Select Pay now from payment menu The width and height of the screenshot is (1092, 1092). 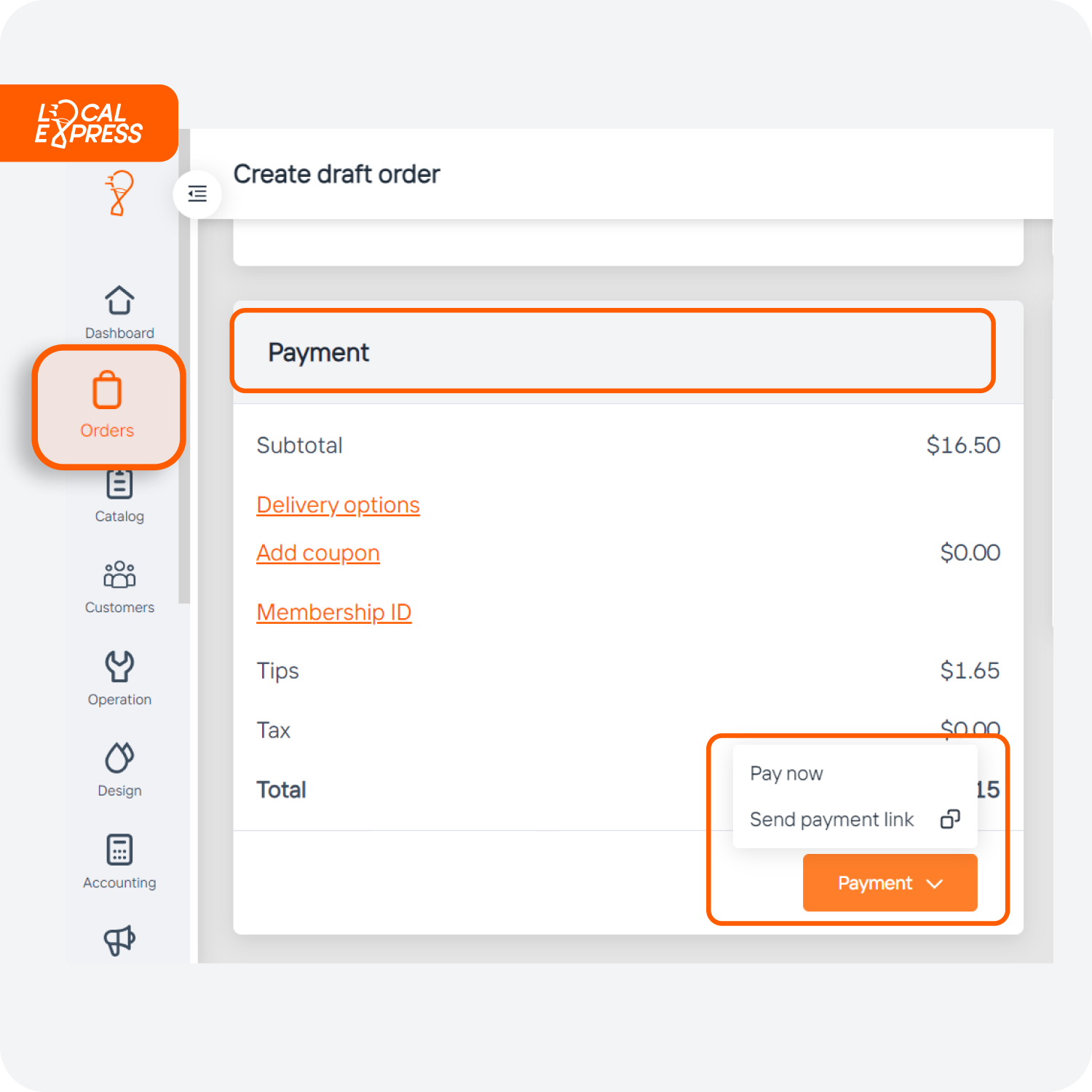786,773
